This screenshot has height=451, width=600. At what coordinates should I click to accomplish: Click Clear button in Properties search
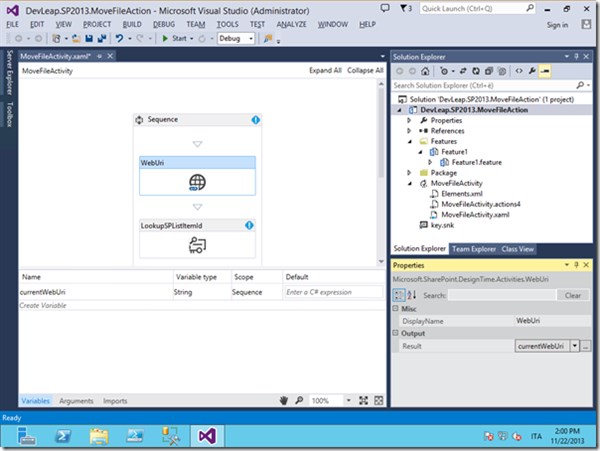572,295
